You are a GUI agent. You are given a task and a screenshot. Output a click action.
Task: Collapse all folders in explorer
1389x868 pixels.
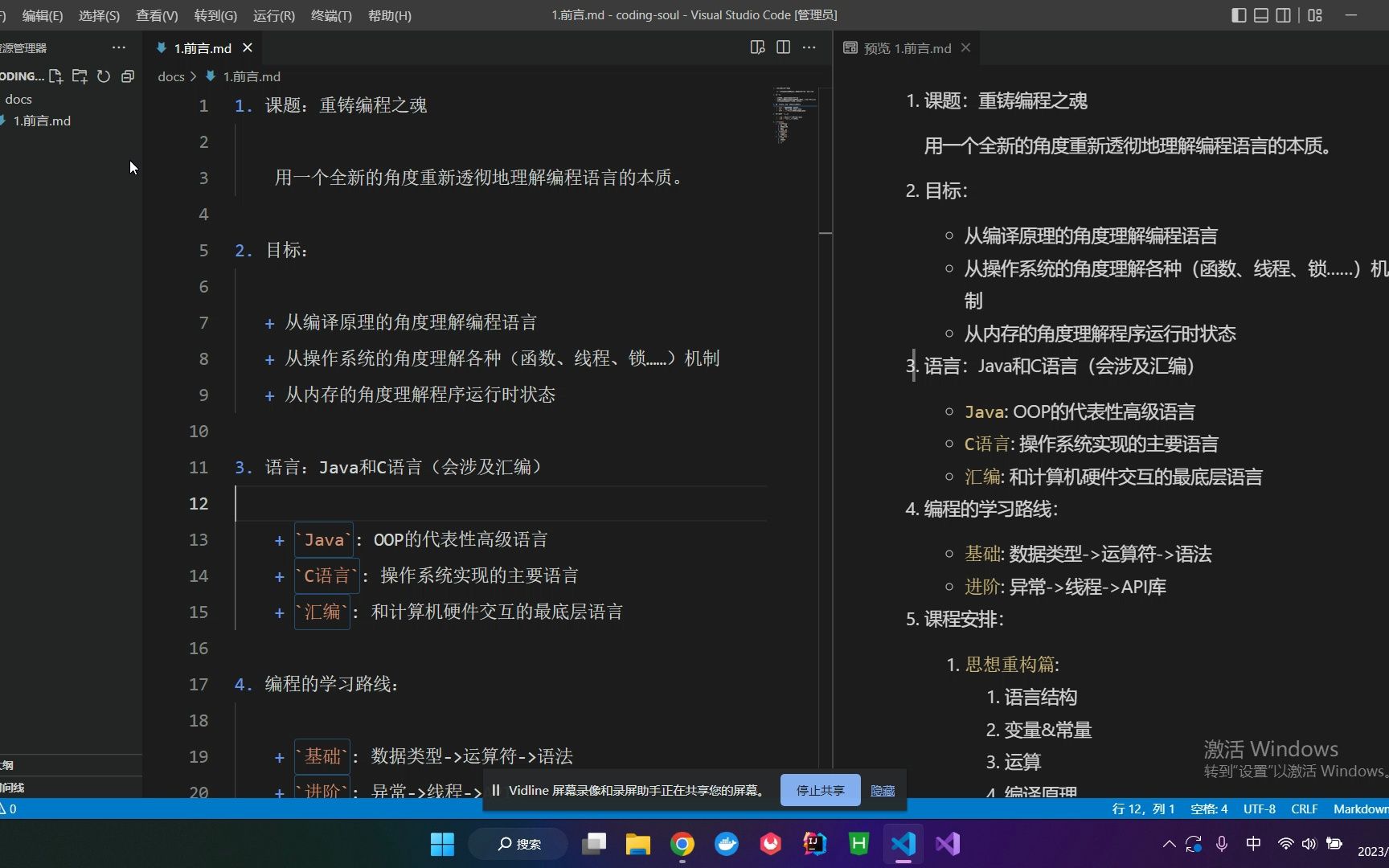[x=128, y=76]
